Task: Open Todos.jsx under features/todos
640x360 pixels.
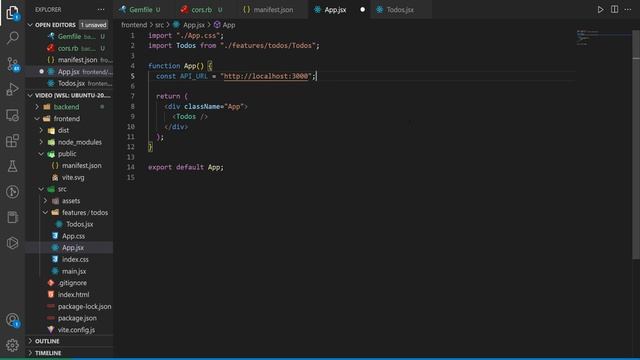Action: (80, 224)
